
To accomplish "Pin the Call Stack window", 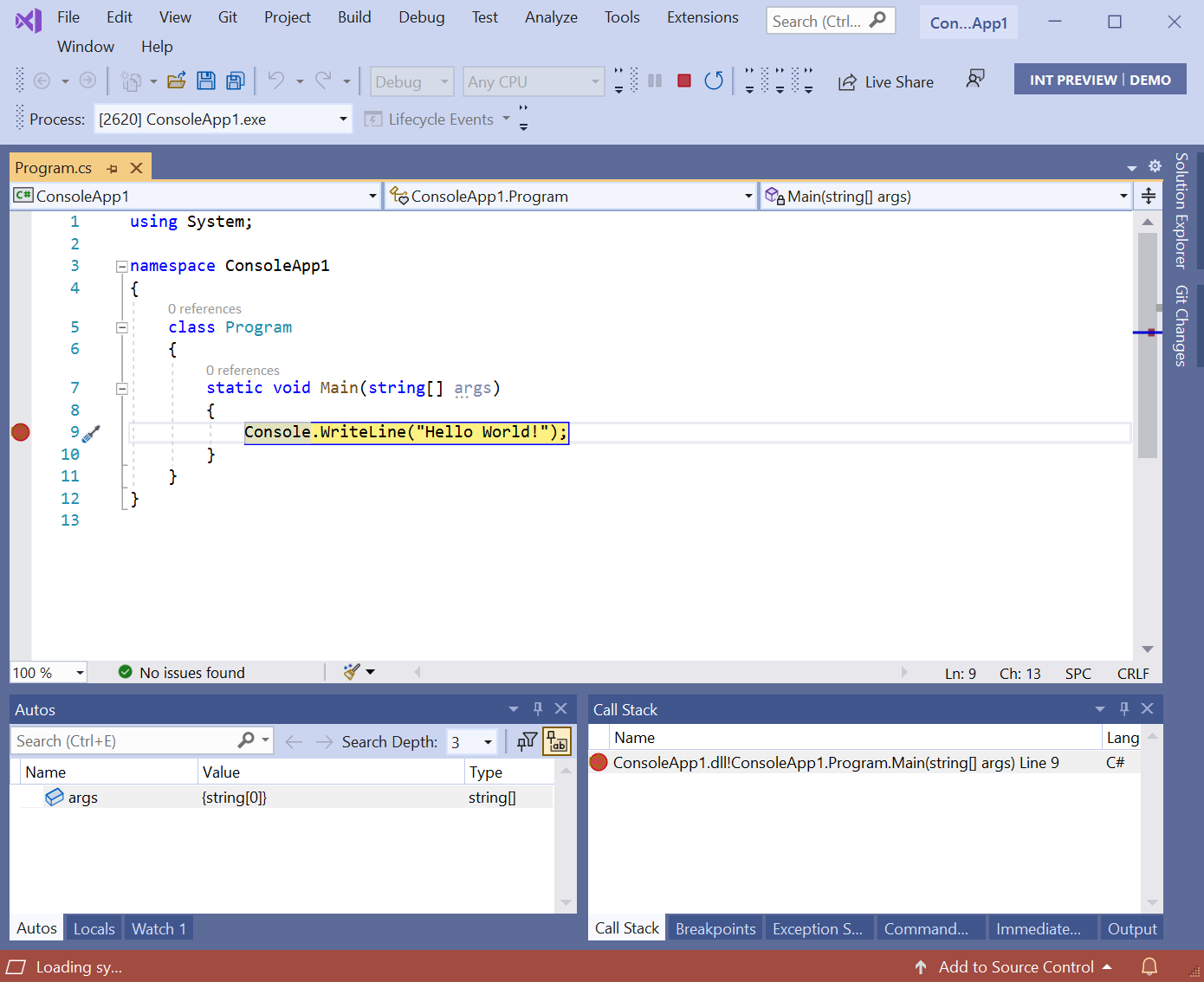I will pyautogui.click(x=1124, y=708).
